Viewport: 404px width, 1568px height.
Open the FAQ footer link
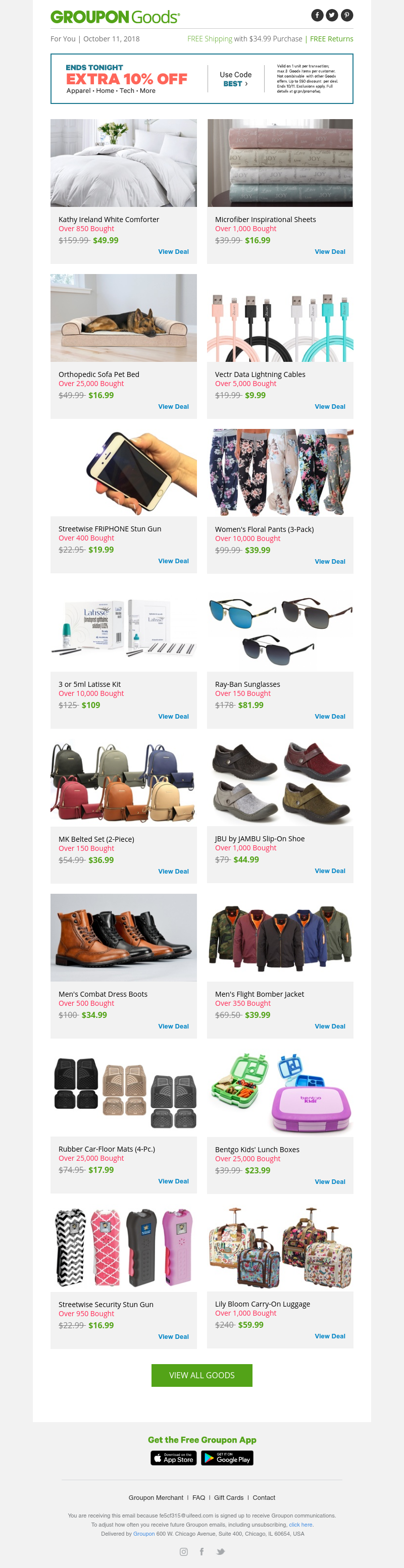(198, 1497)
